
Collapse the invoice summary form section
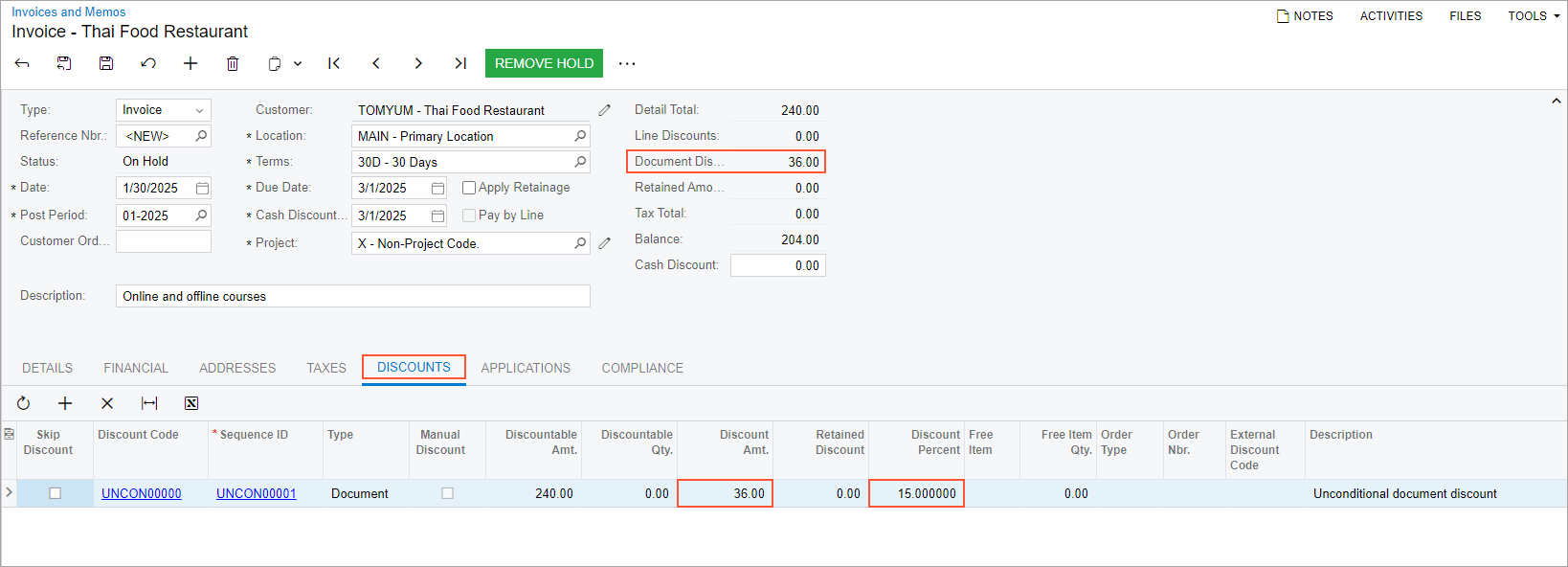pos(1556,101)
